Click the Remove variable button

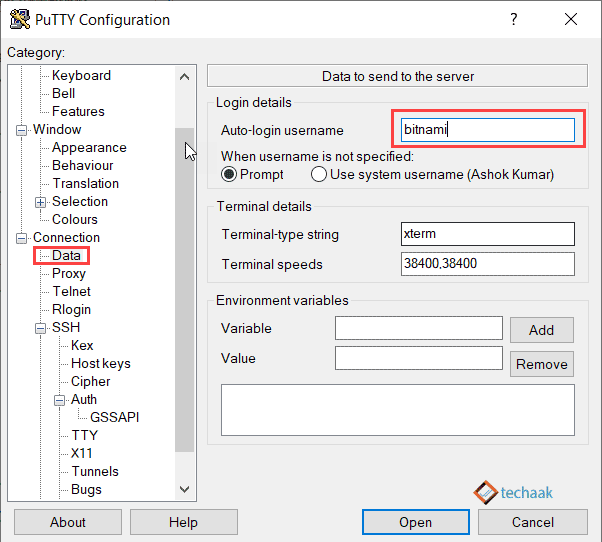[542, 364]
